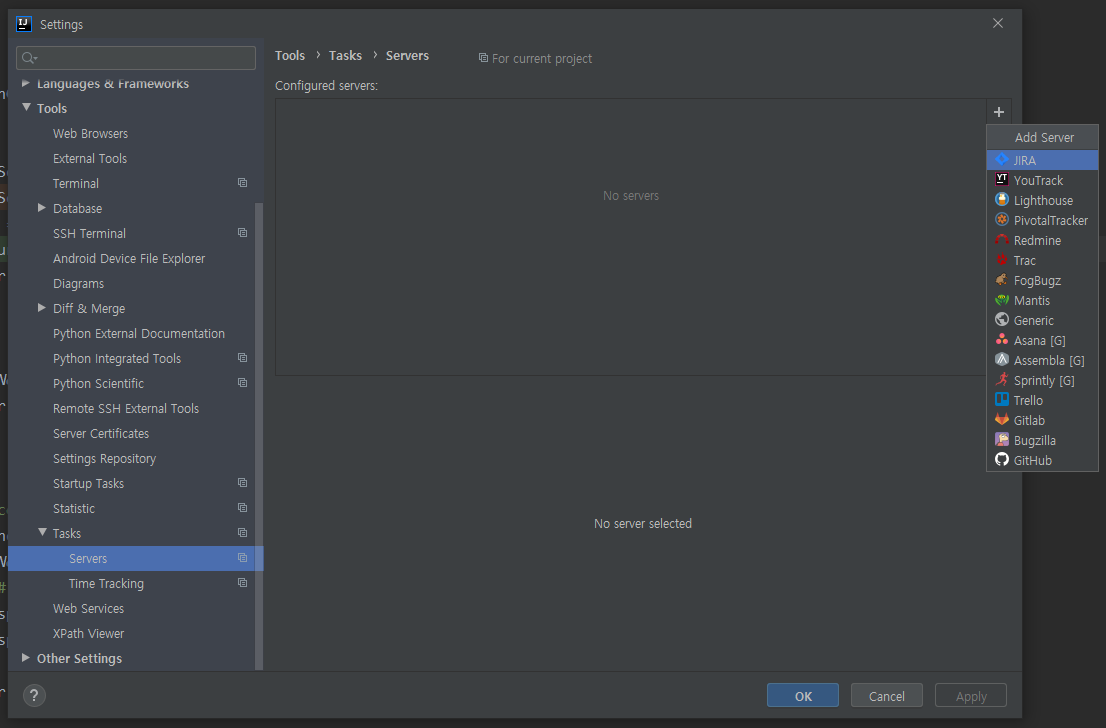Click project-level icon beside SSH Terminal
This screenshot has width=1106, height=728.
click(x=243, y=233)
